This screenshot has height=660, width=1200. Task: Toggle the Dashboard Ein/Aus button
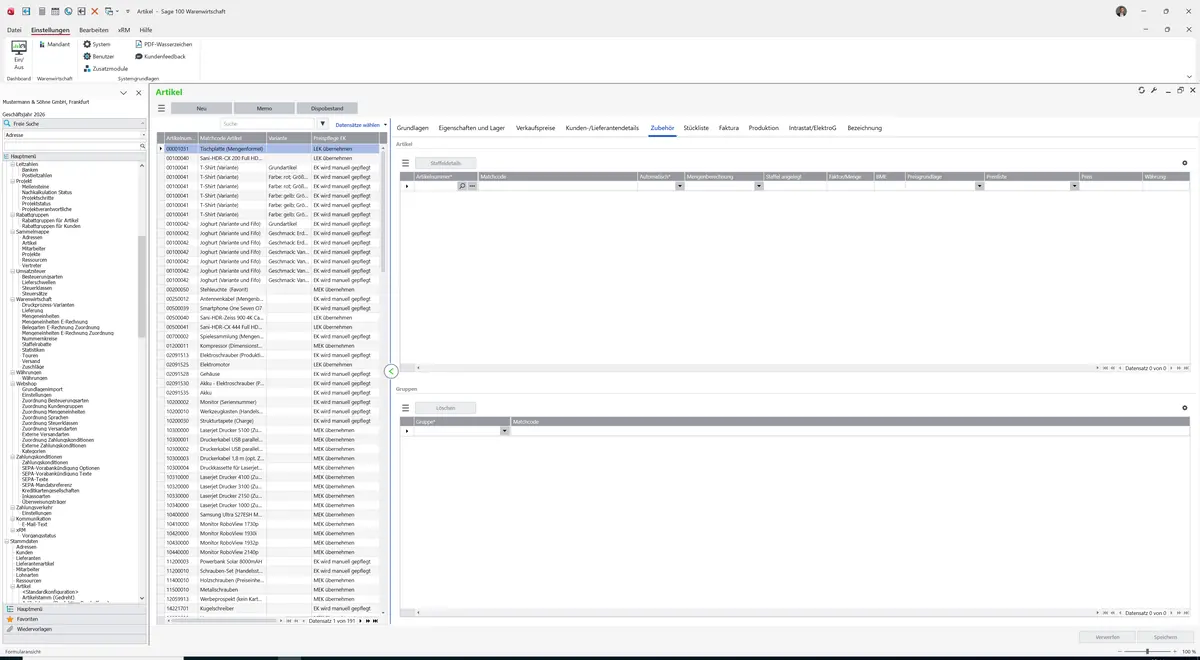pyautogui.click(x=18, y=55)
